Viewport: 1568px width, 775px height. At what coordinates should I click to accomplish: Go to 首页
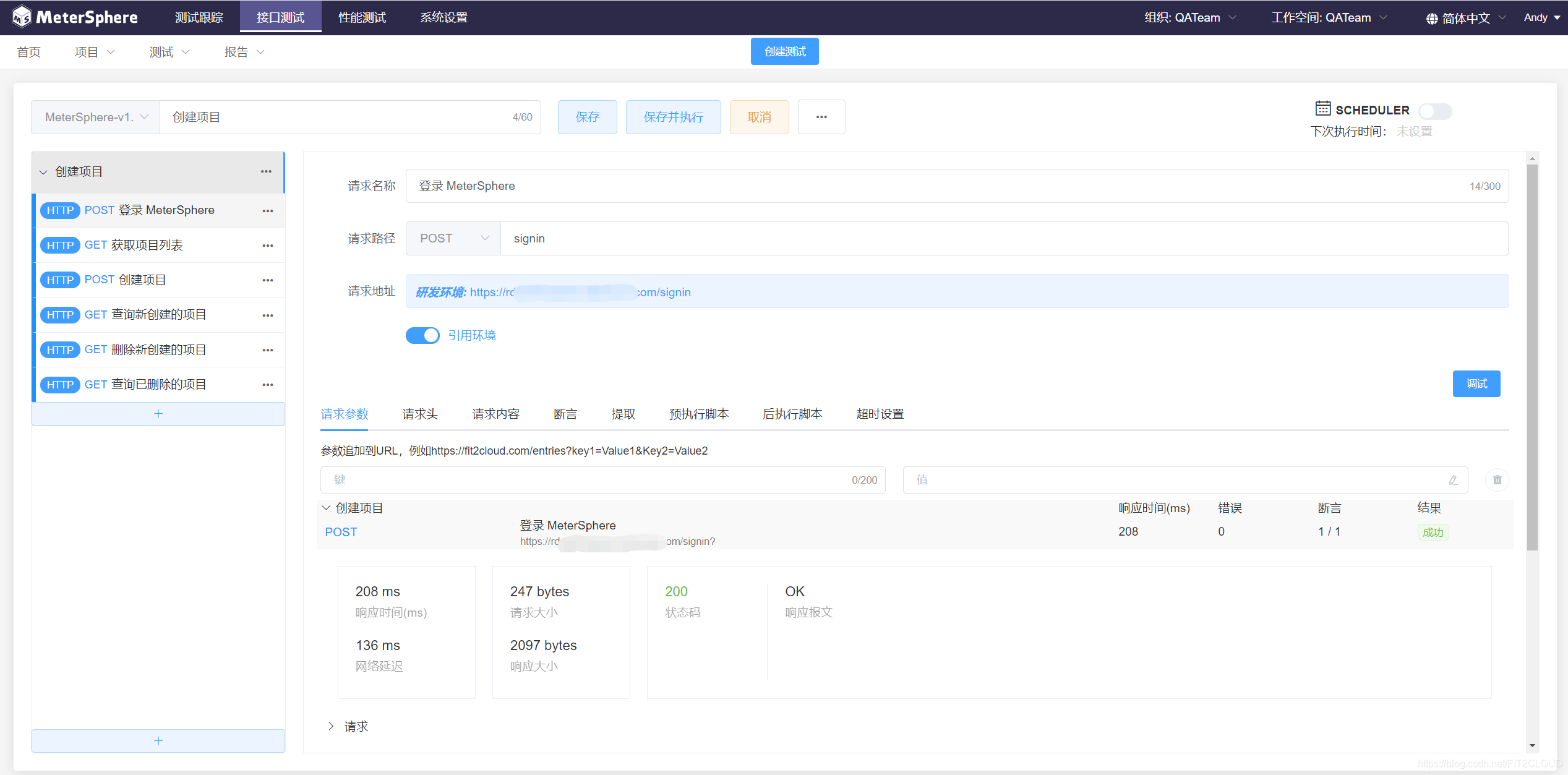pos(28,52)
